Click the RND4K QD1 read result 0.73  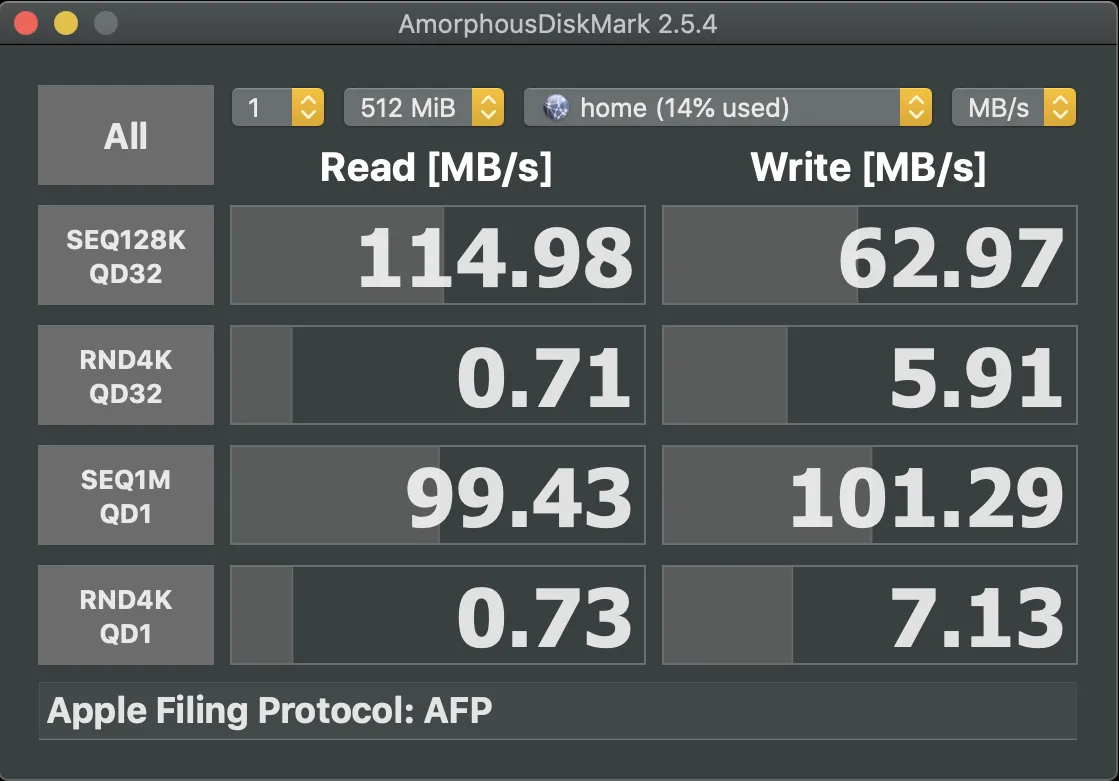(438, 615)
